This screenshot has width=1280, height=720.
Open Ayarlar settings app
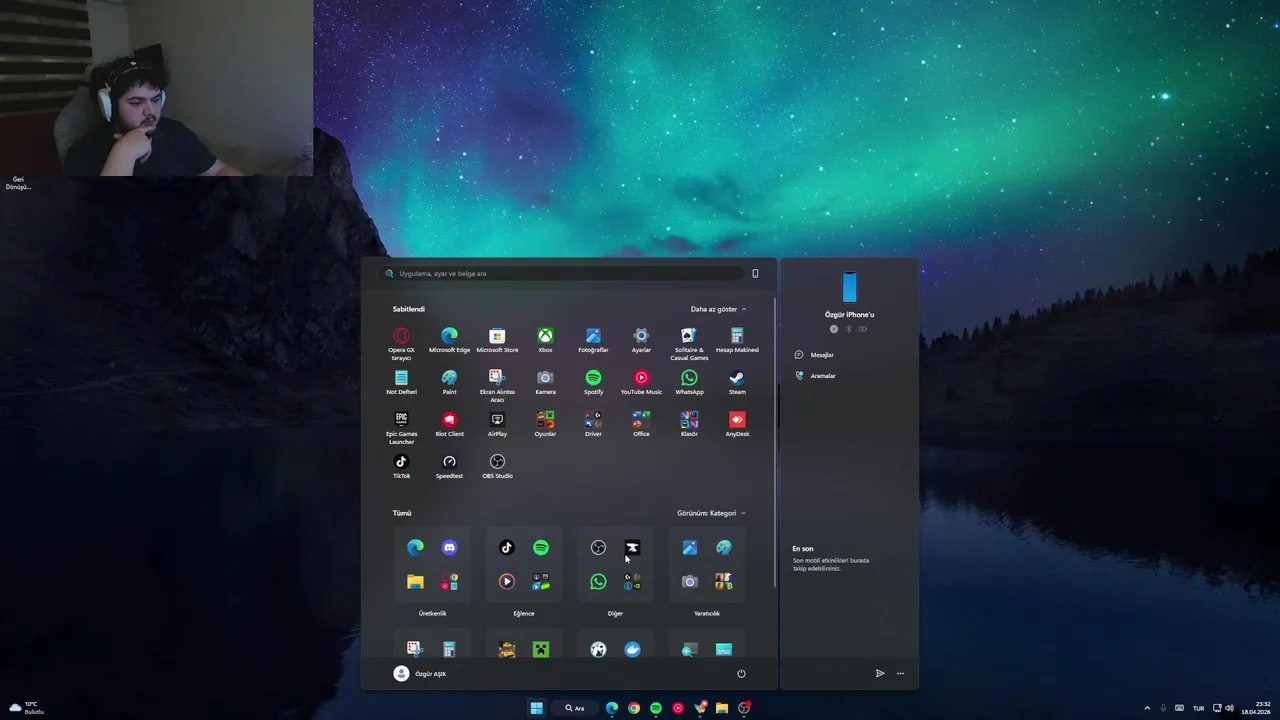[641, 340]
